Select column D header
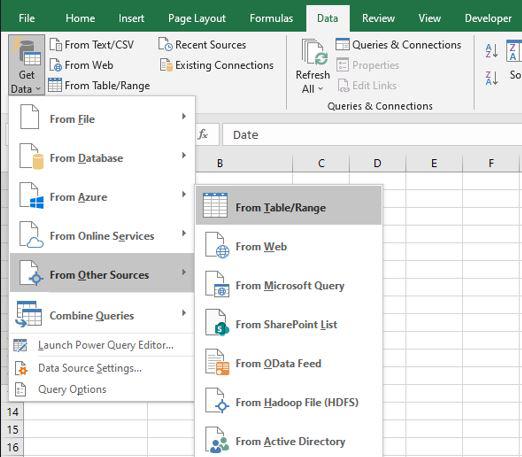Viewport: 522px width, 457px height. coord(377,163)
